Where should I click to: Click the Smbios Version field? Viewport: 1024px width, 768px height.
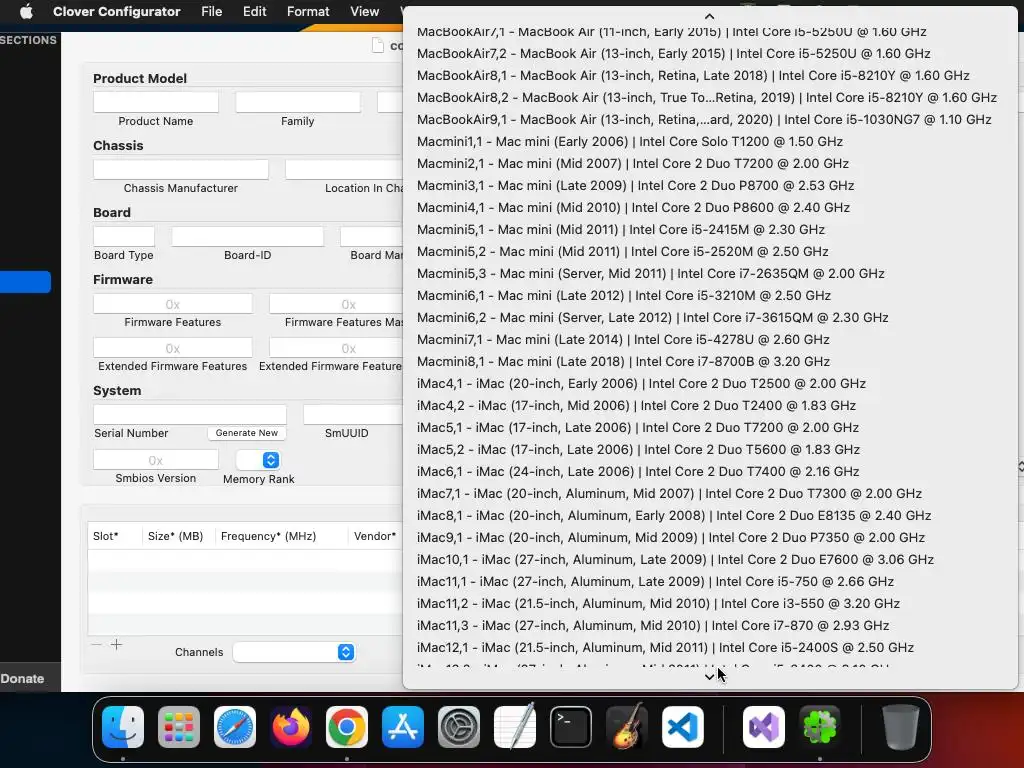(x=155, y=460)
